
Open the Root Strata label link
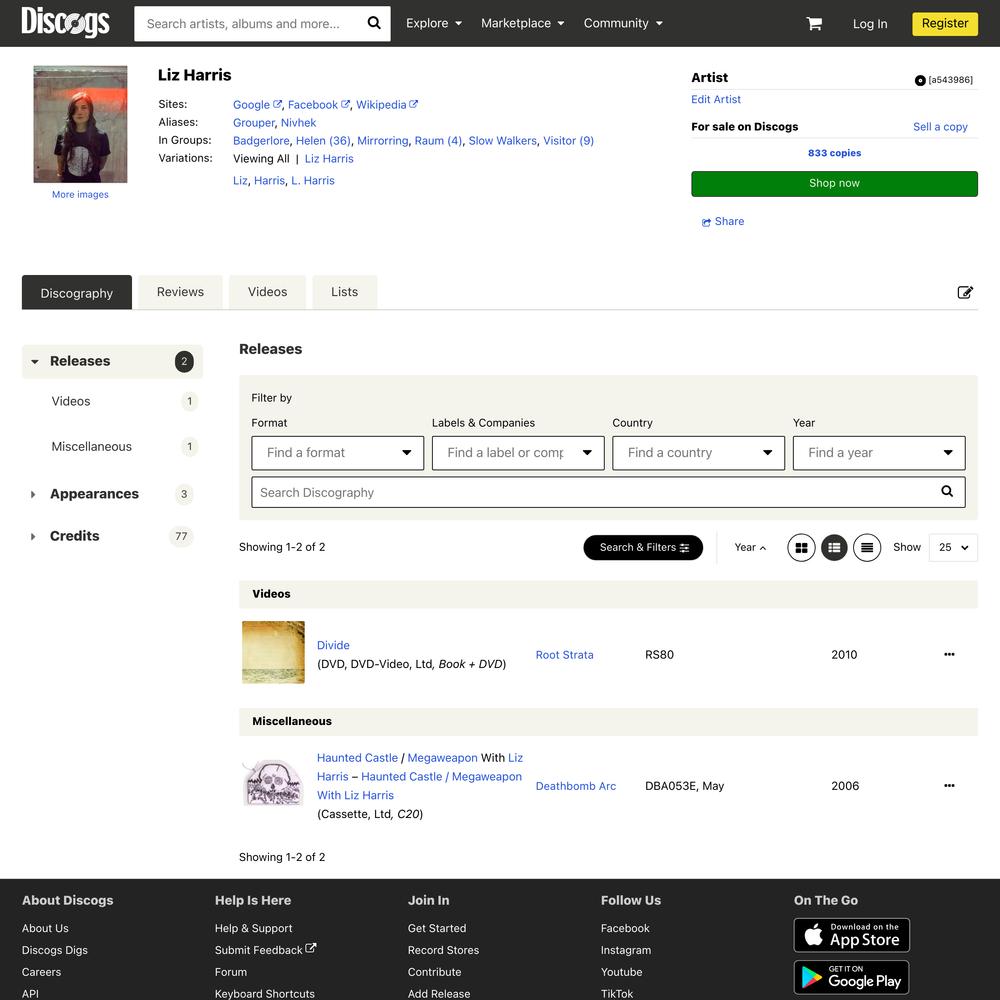pos(564,654)
